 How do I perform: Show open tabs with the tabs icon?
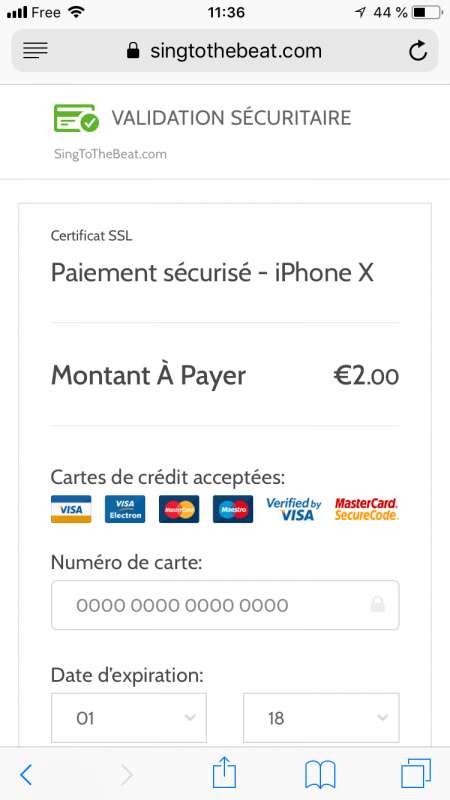(x=416, y=773)
